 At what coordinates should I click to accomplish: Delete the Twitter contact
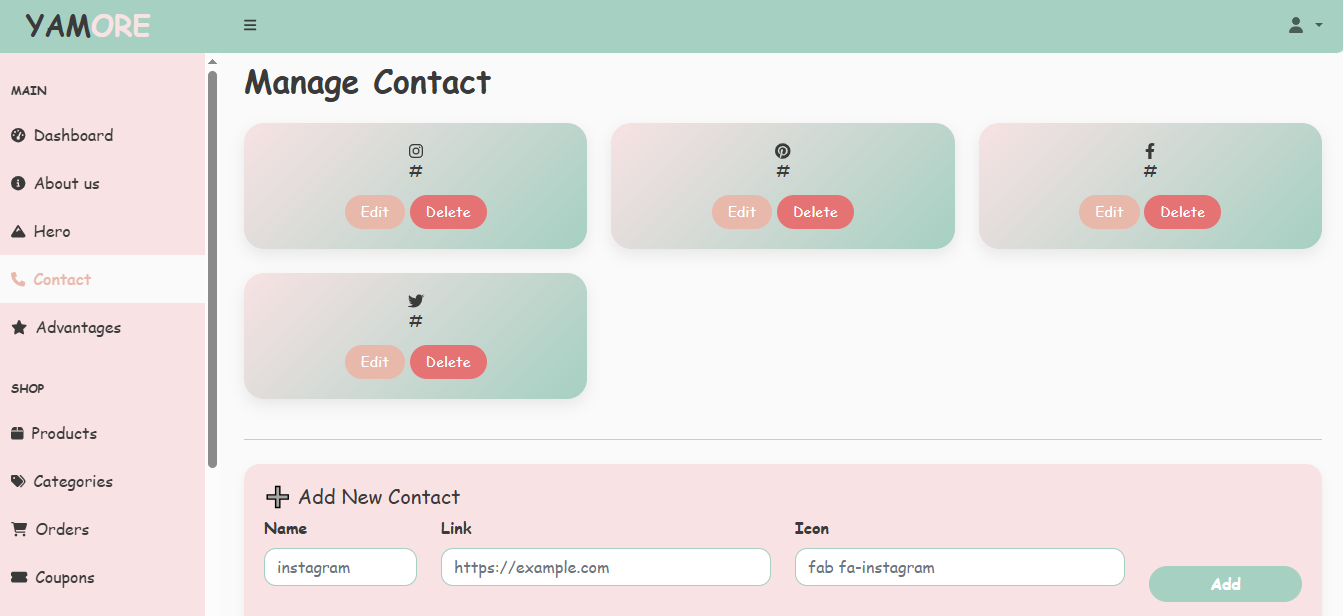(x=448, y=362)
